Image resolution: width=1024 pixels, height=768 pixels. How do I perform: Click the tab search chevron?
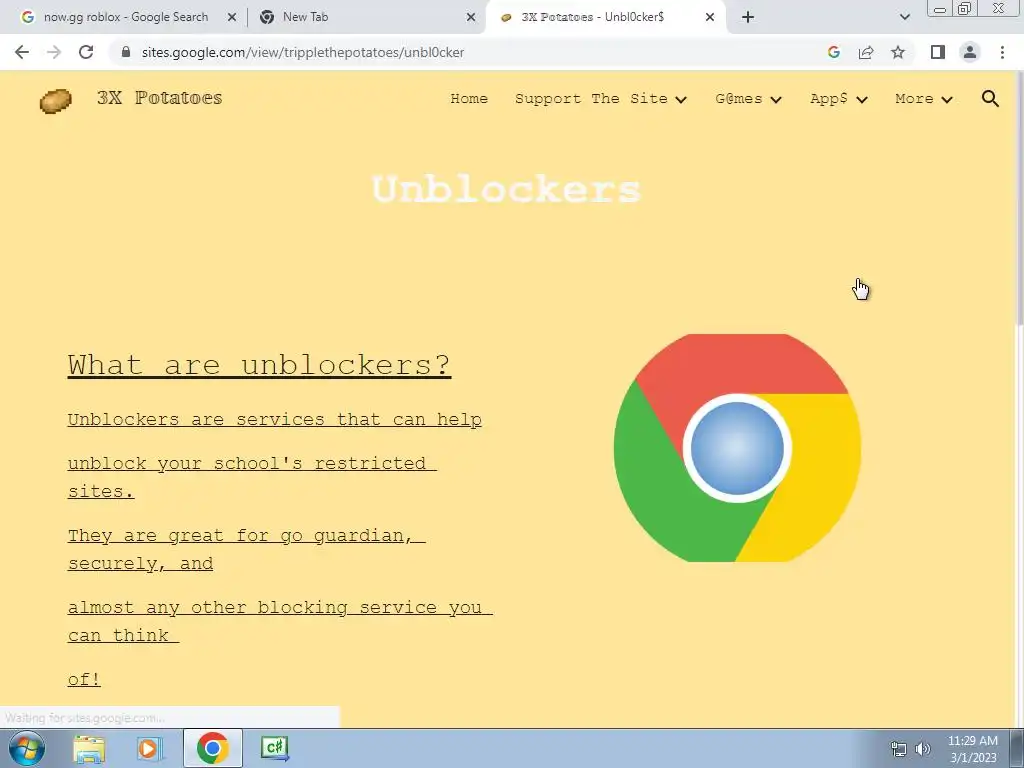(x=904, y=17)
